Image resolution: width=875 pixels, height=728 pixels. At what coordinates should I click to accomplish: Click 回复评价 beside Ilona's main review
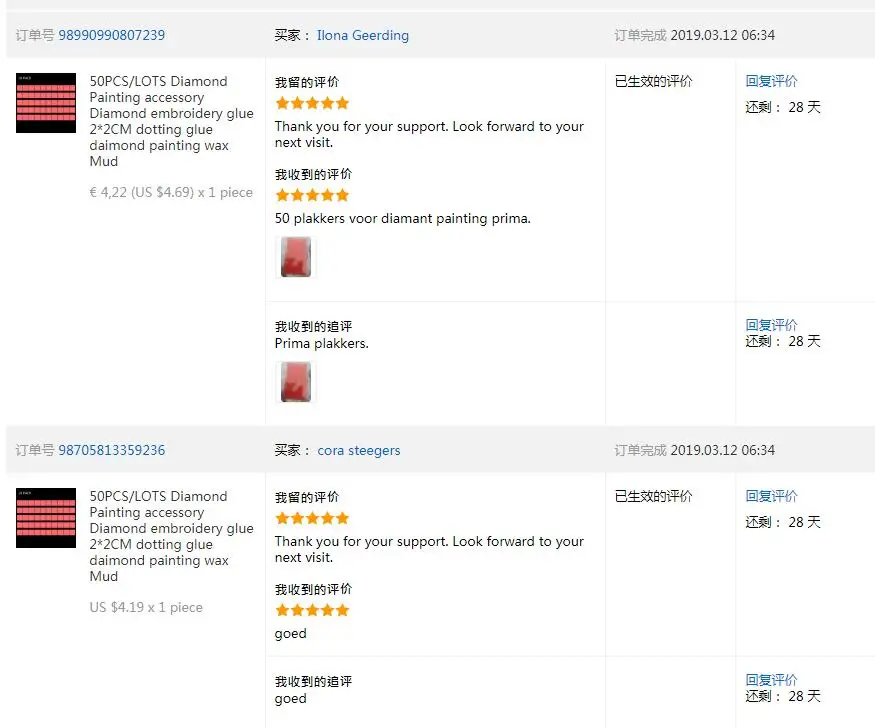pos(771,81)
